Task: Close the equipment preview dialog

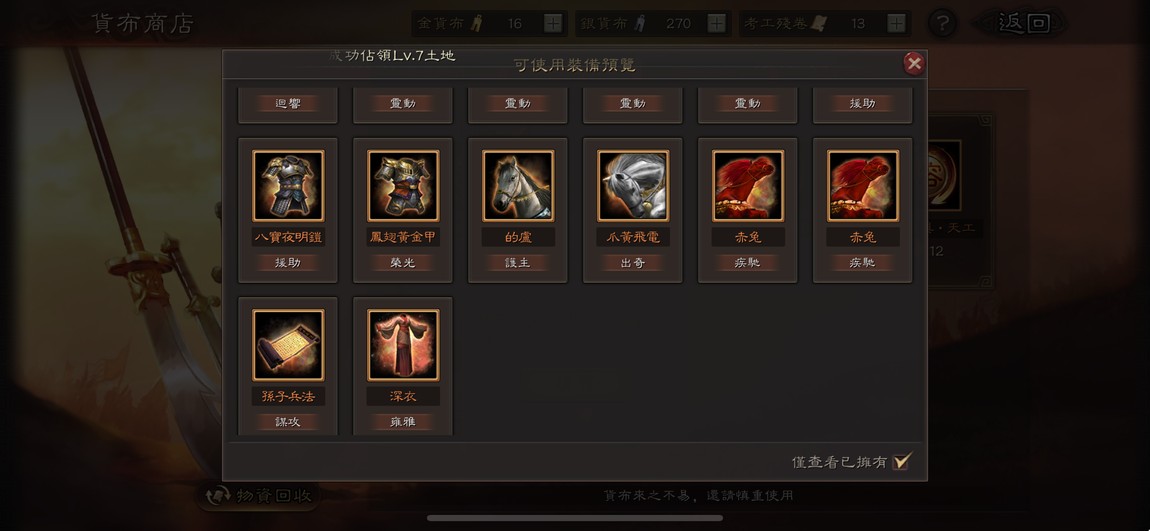Action: (x=914, y=64)
